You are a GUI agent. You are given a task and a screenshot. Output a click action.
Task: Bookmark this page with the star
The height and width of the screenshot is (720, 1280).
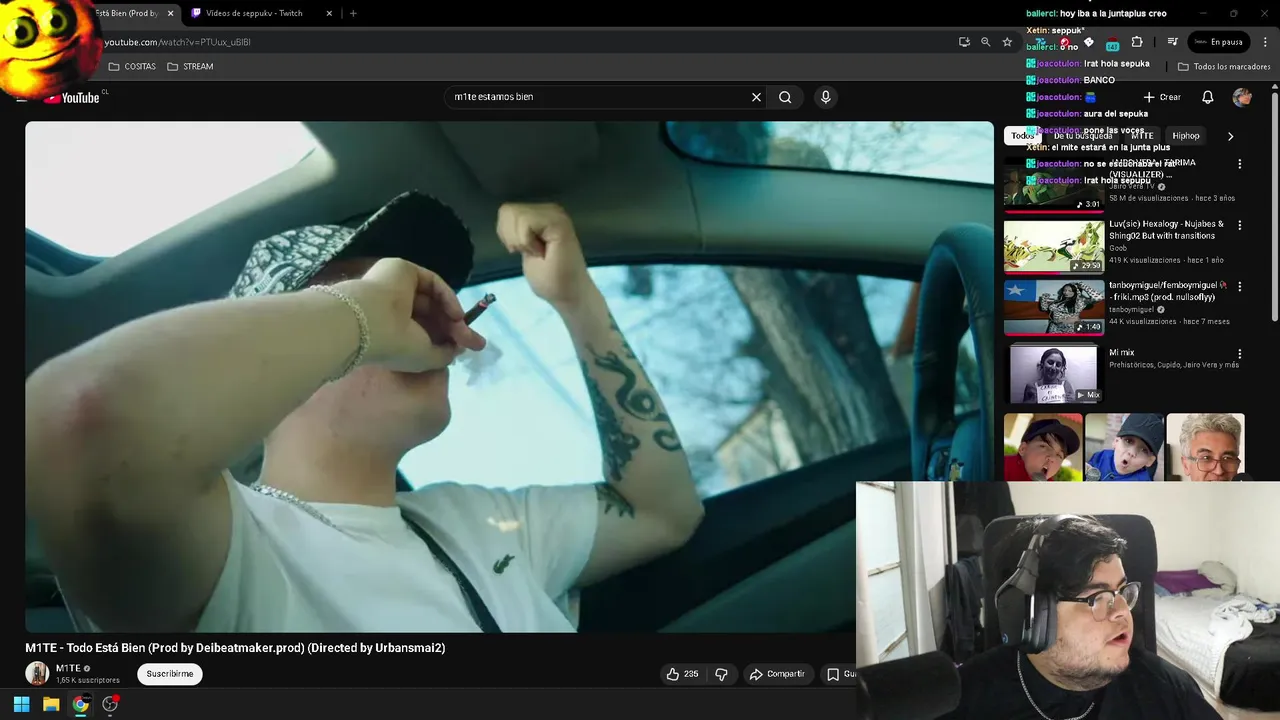click(x=1007, y=42)
